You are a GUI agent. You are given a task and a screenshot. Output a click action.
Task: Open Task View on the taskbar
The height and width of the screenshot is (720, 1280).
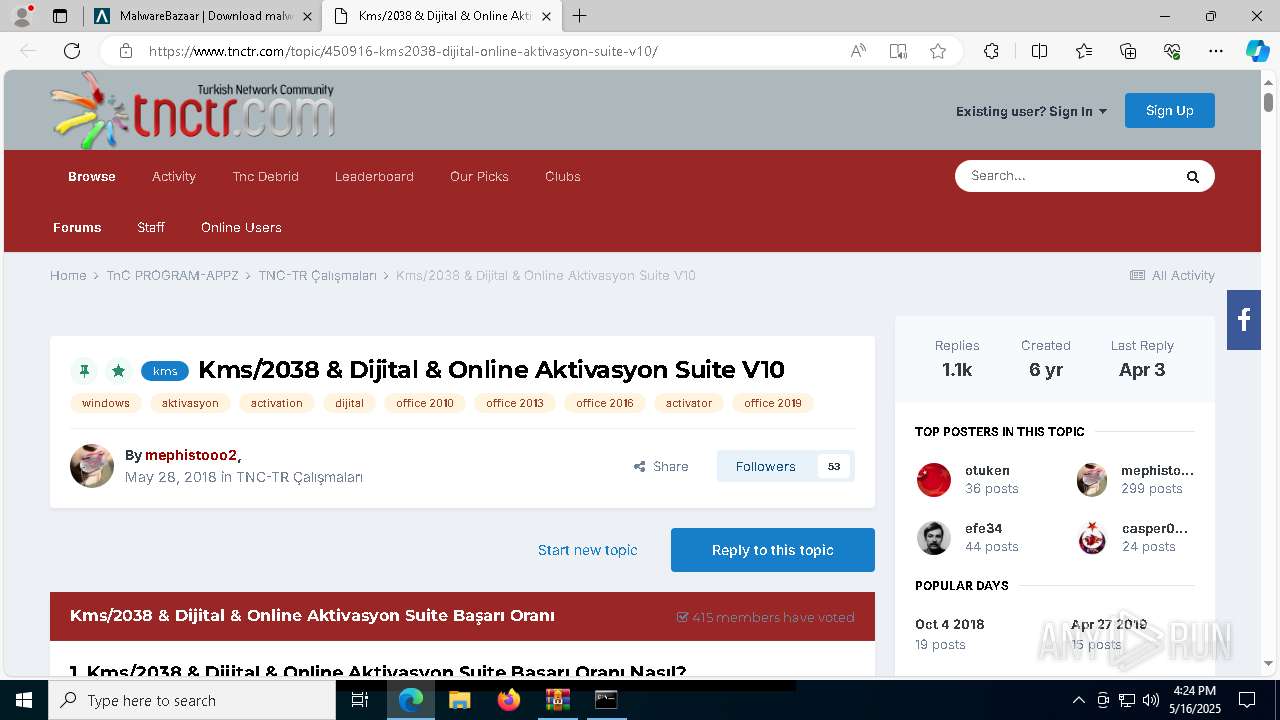(360, 700)
